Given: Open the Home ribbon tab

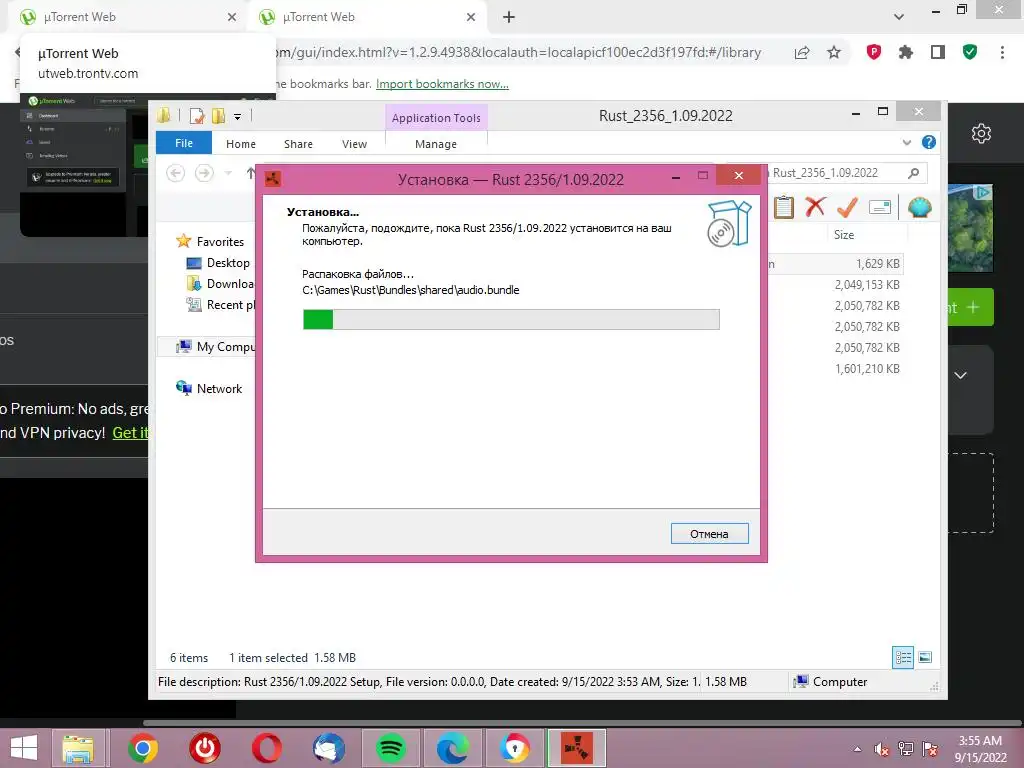Looking at the screenshot, I should (x=241, y=144).
